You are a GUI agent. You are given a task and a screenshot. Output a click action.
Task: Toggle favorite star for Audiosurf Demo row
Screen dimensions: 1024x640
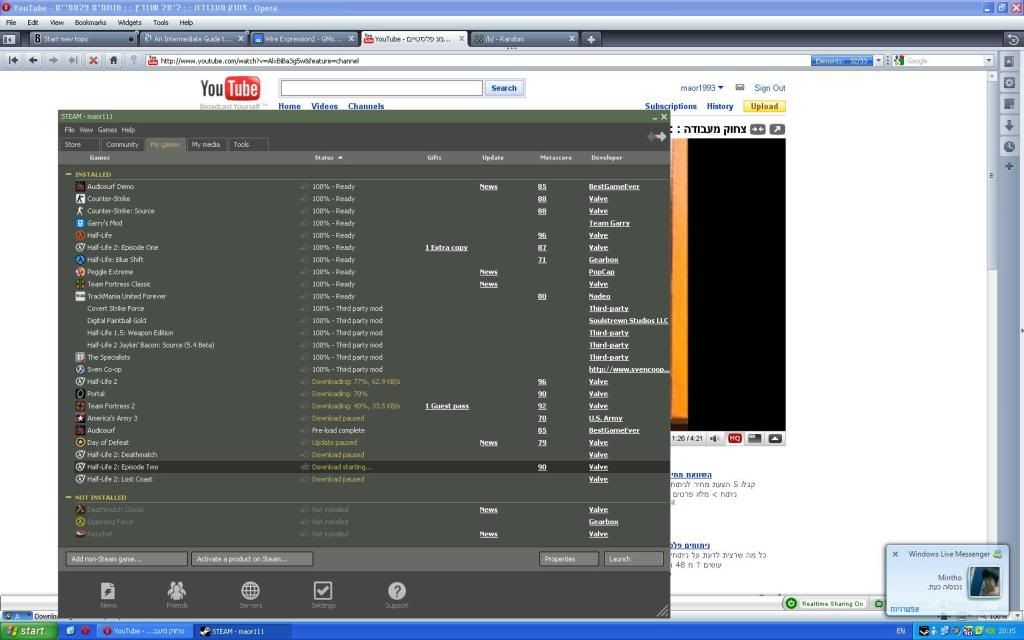(304, 187)
